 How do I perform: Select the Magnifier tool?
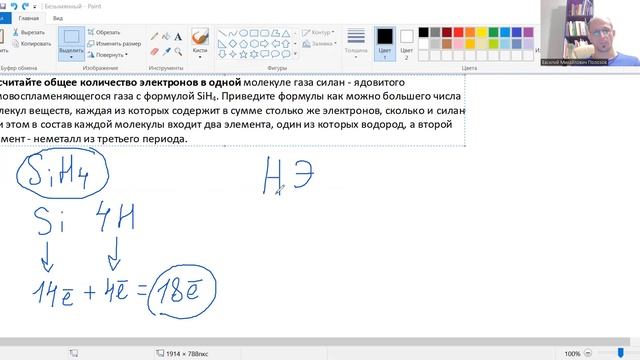coord(178,51)
